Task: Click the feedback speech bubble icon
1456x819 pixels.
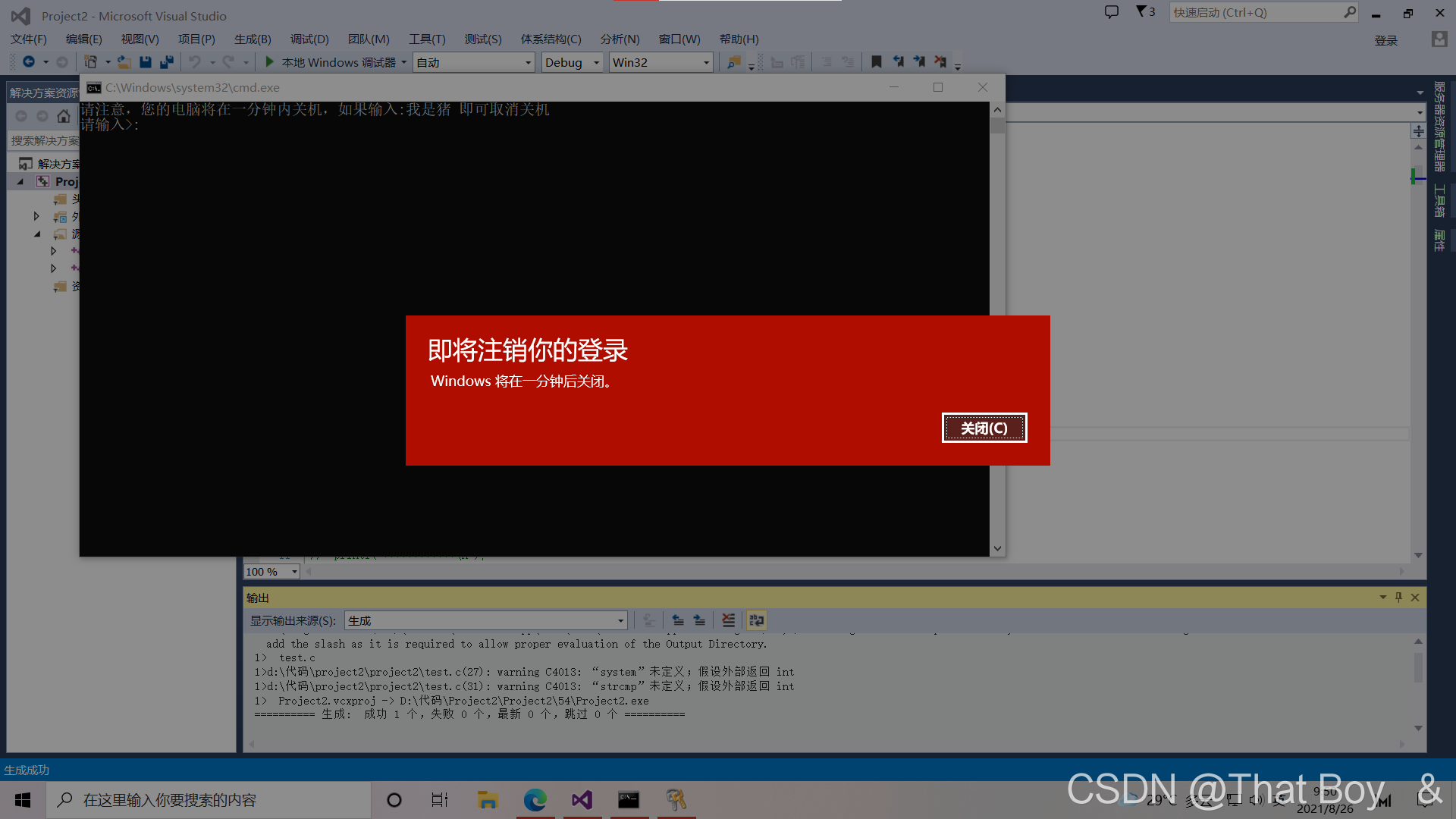Action: coord(1111,12)
